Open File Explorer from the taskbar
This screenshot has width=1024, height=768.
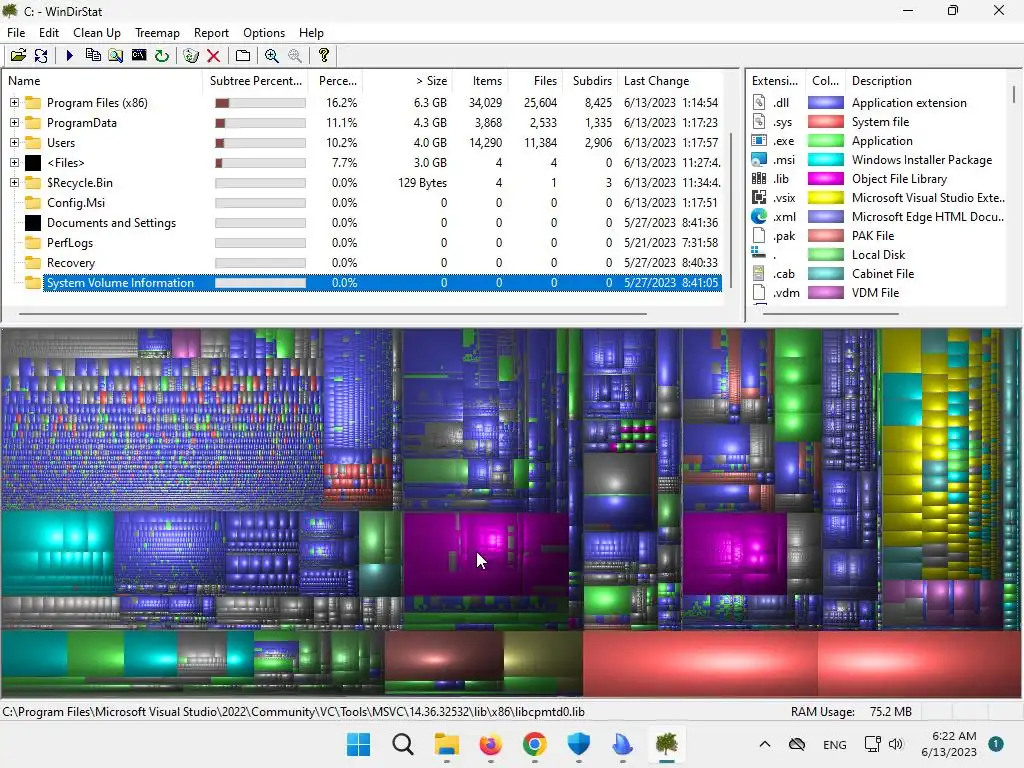[x=447, y=744]
